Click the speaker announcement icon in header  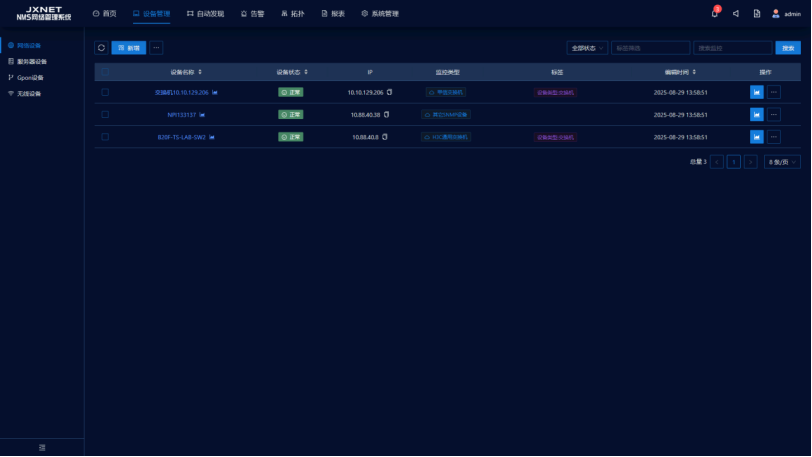point(736,14)
